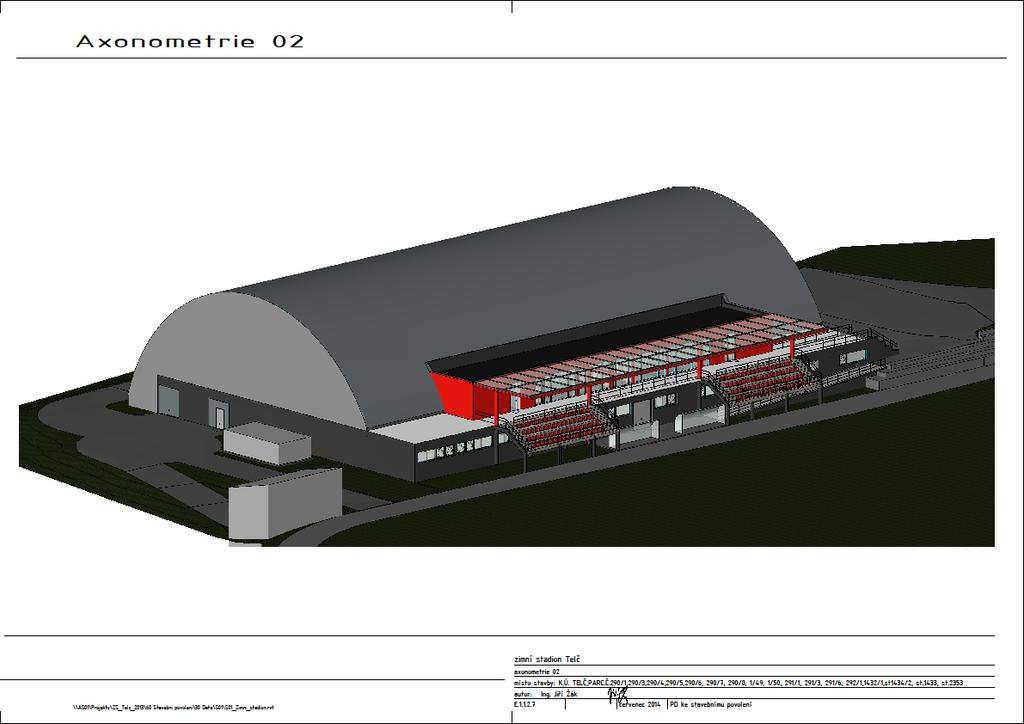
Task: Click the handwritten signature in the title block
Action: tap(618, 695)
